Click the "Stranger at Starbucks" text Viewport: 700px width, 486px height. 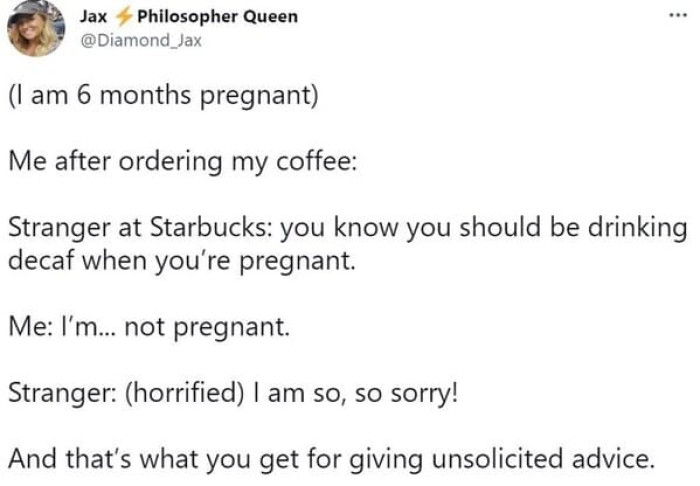(138, 228)
